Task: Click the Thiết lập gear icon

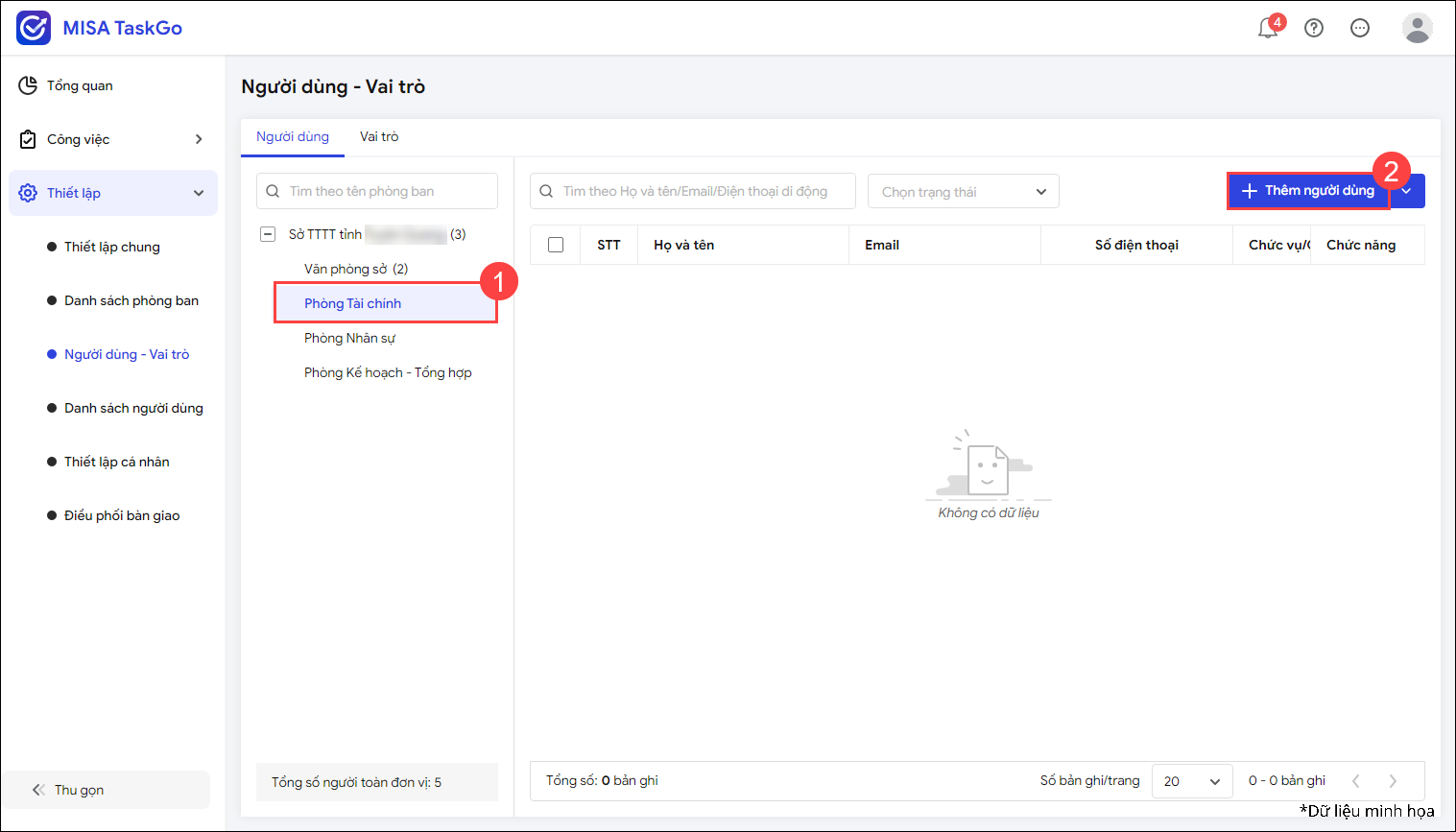Action: point(28,193)
